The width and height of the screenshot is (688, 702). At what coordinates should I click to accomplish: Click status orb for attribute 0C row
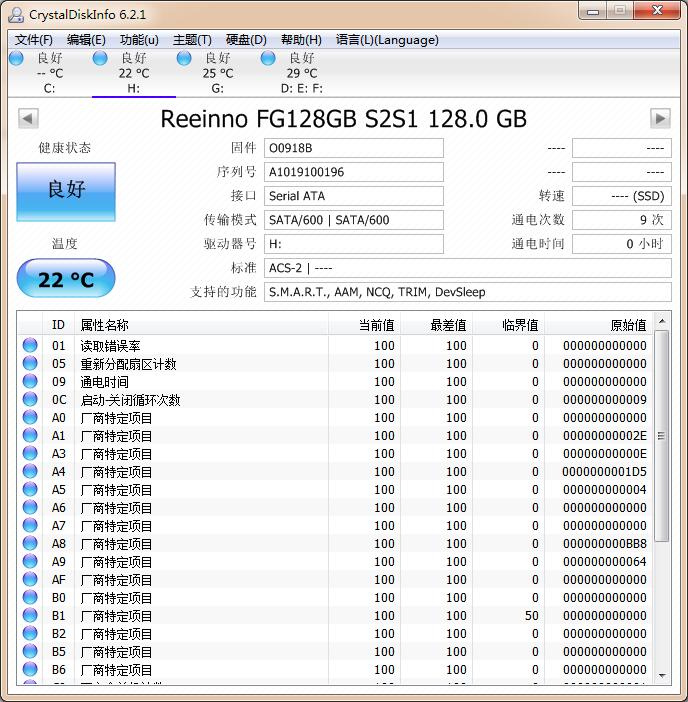click(x=30, y=400)
